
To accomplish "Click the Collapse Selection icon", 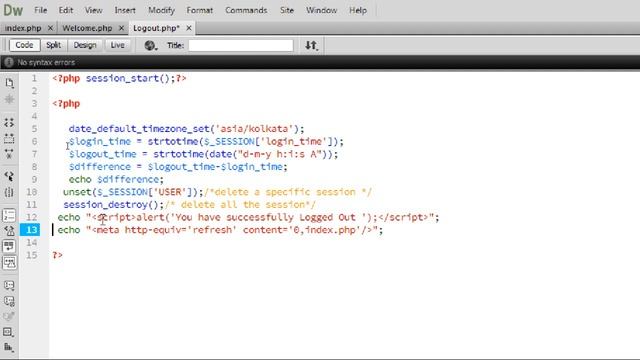I will [x=9, y=138].
